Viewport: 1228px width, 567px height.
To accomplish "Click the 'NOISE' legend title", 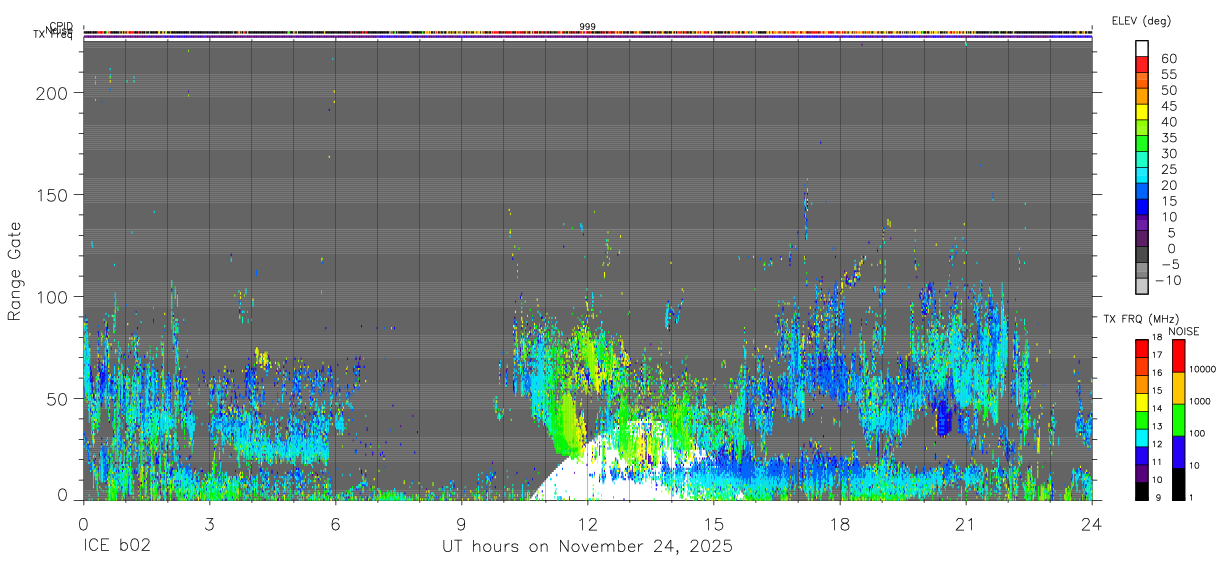I will pyautogui.click(x=1182, y=331).
